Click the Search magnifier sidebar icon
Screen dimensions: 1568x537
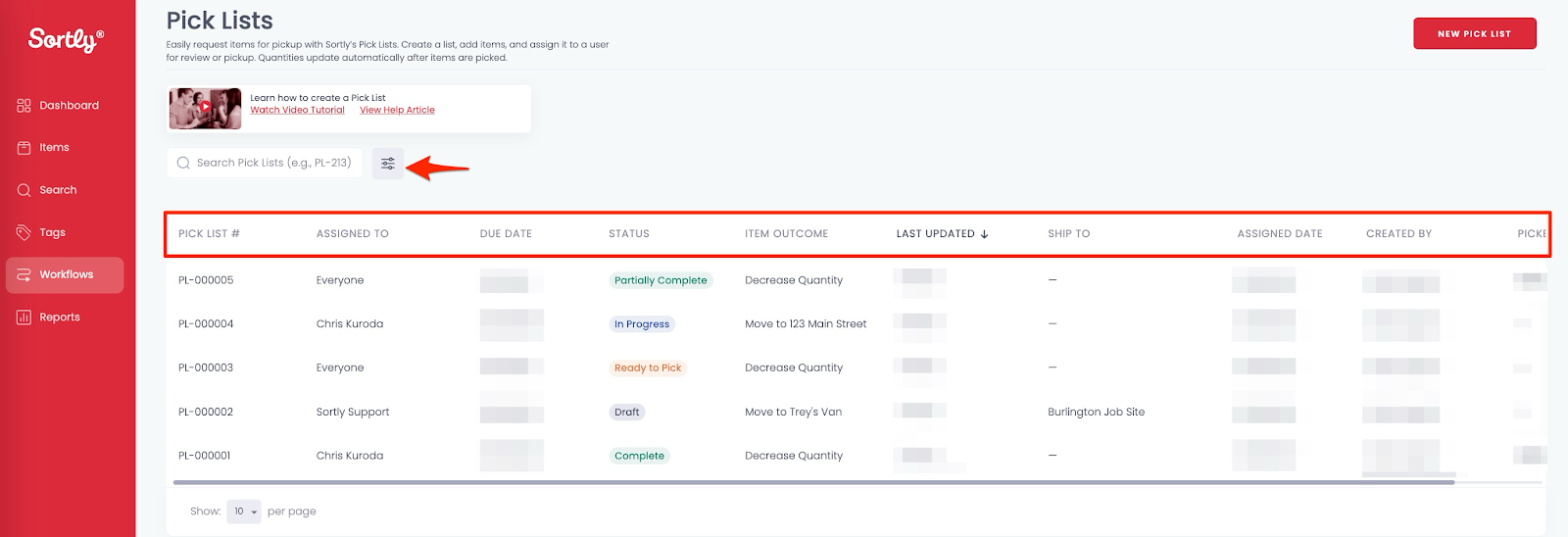click(24, 190)
